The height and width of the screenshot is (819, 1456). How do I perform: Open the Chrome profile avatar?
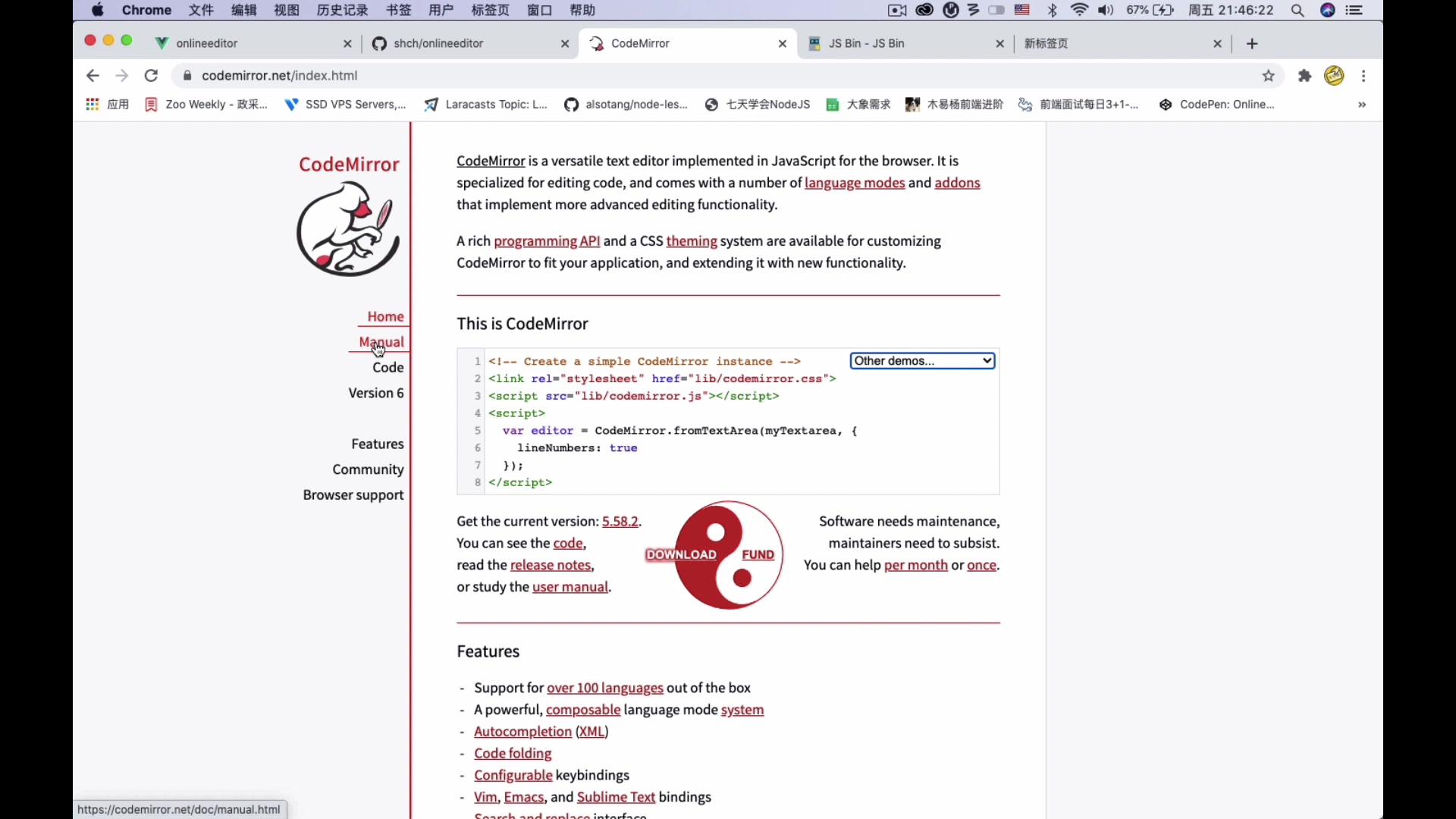click(1334, 76)
